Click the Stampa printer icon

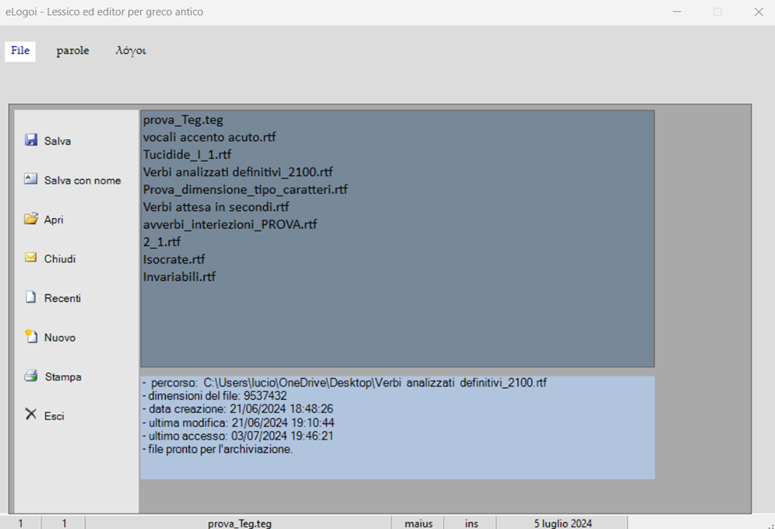tap(31, 377)
